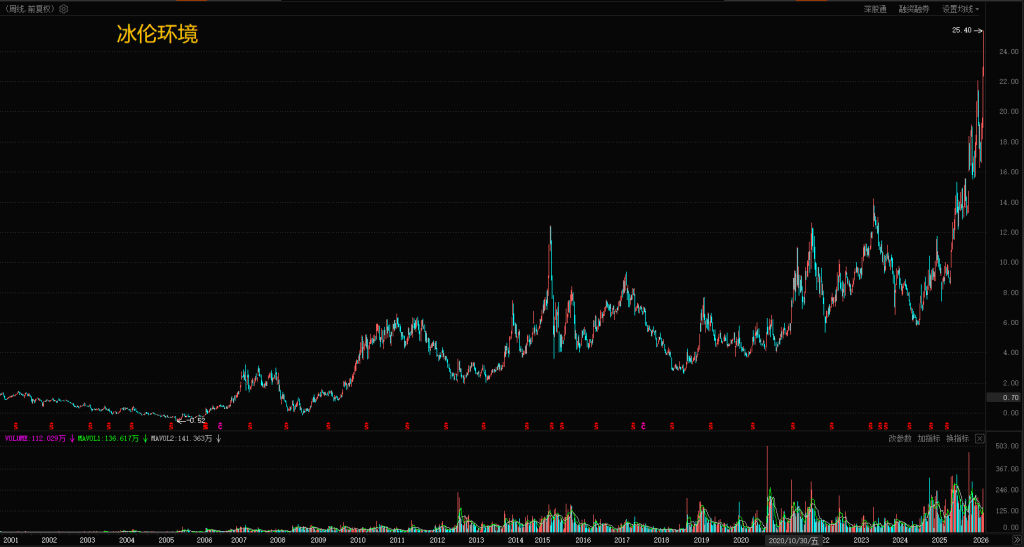Click 改参数 to edit indicator parameters
The height and width of the screenshot is (547, 1024).
(900, 438)
